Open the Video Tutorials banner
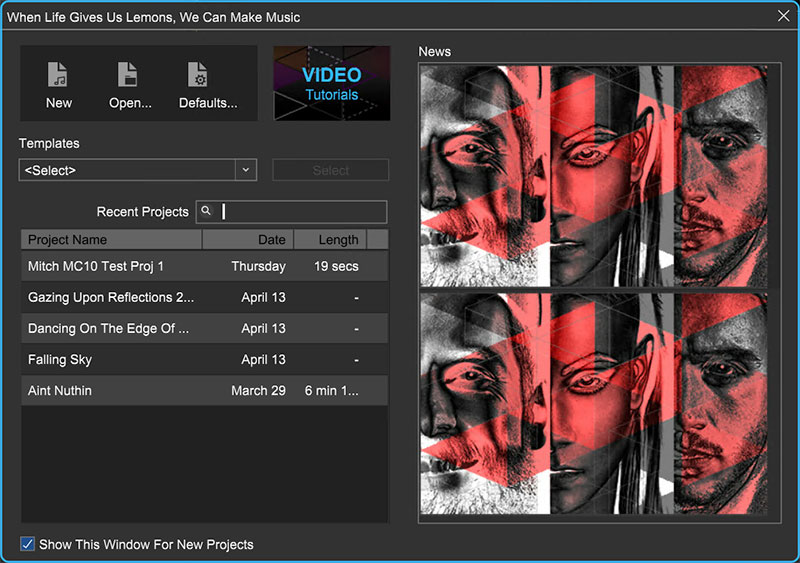 [x=331, y=83]
